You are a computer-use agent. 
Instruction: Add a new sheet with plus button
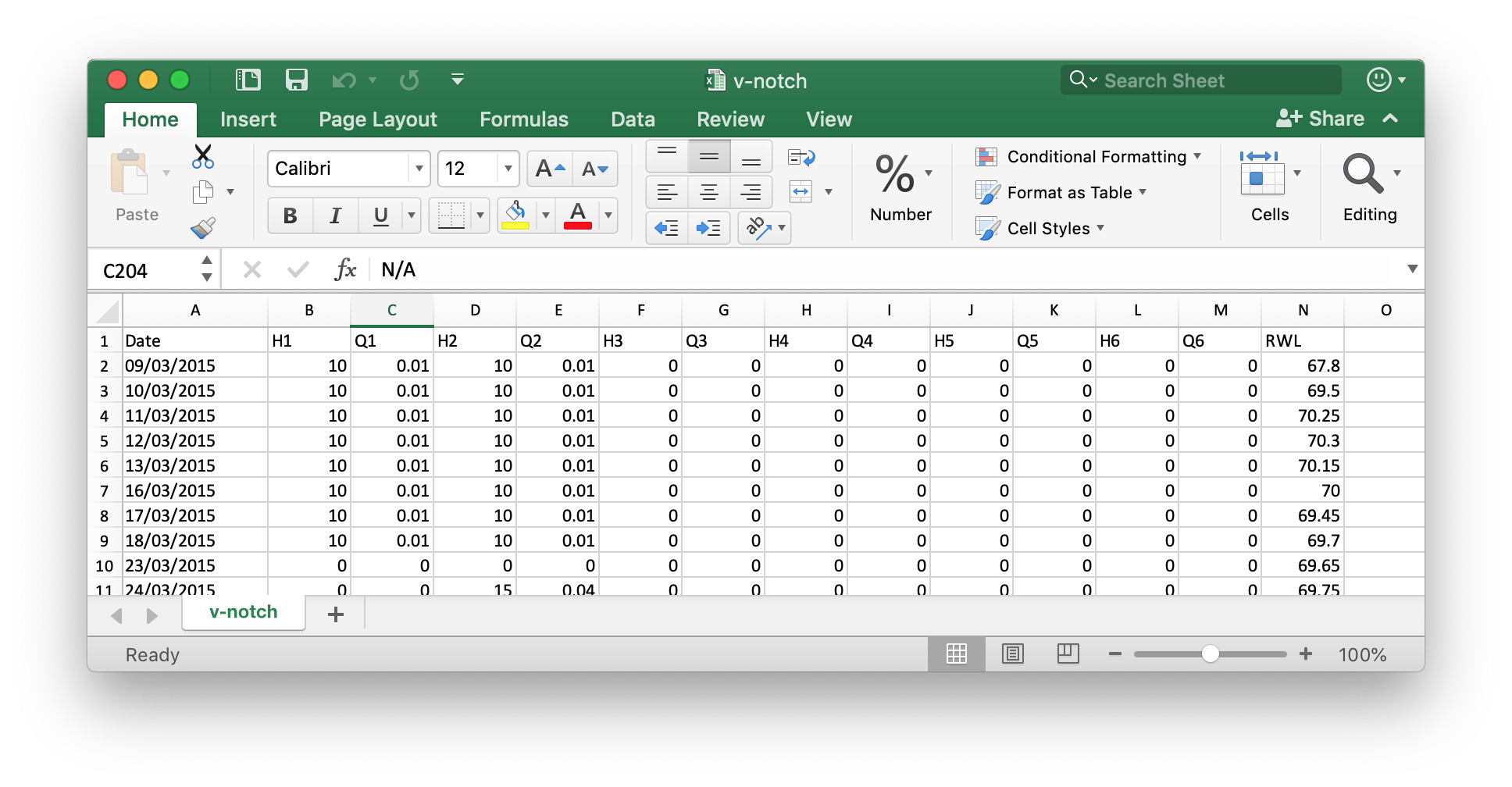336,614
